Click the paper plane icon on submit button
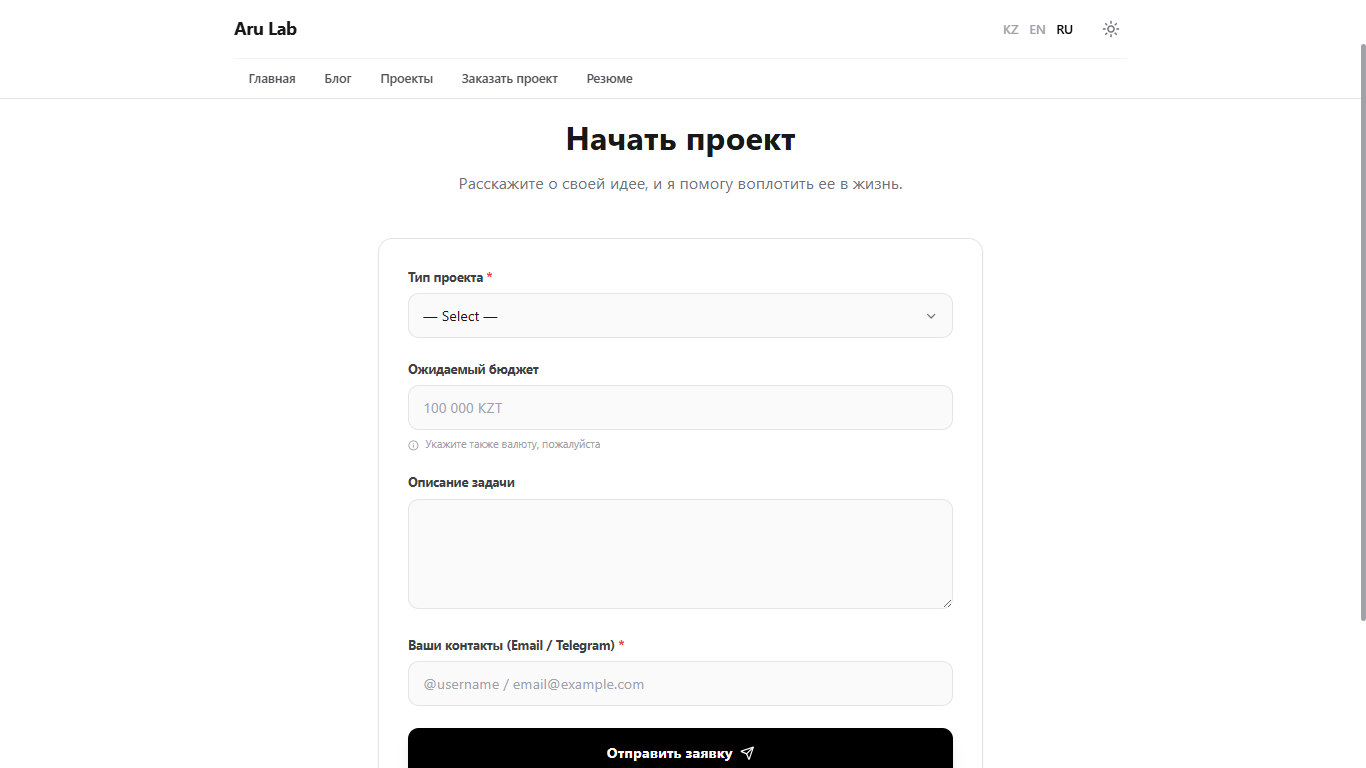 [748, 753]
